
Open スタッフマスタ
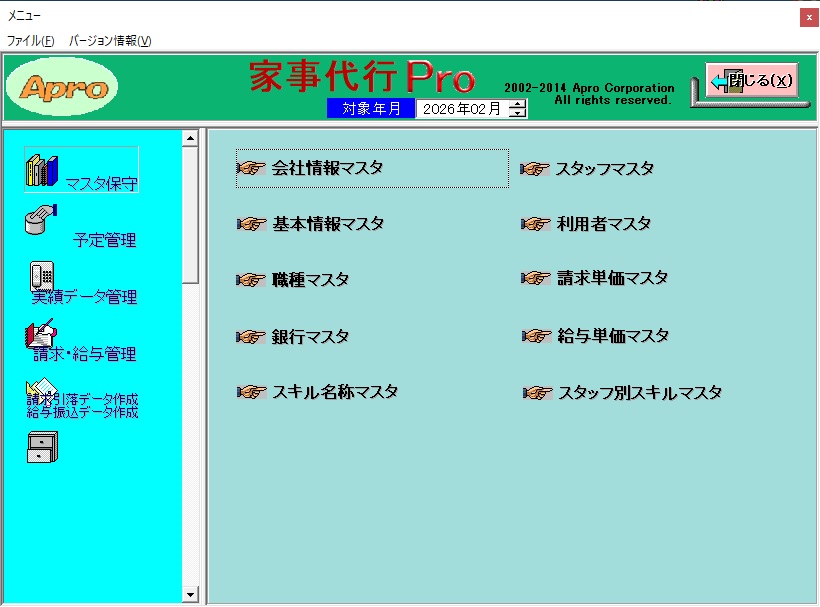(604, 169)
